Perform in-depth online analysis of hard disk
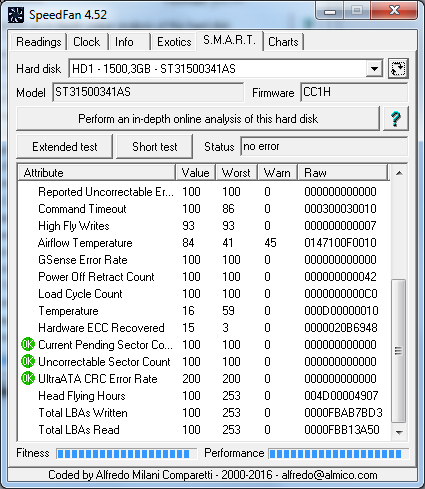The image size is (425, 489). coord(198,119)
